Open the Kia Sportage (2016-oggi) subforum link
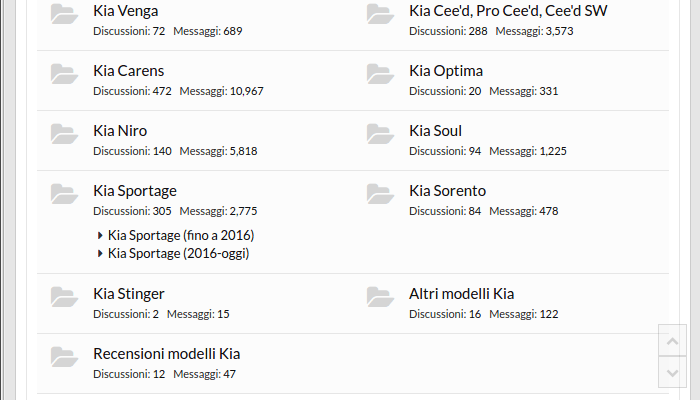Viewport: 700px width, 400px height. point(179,254)
